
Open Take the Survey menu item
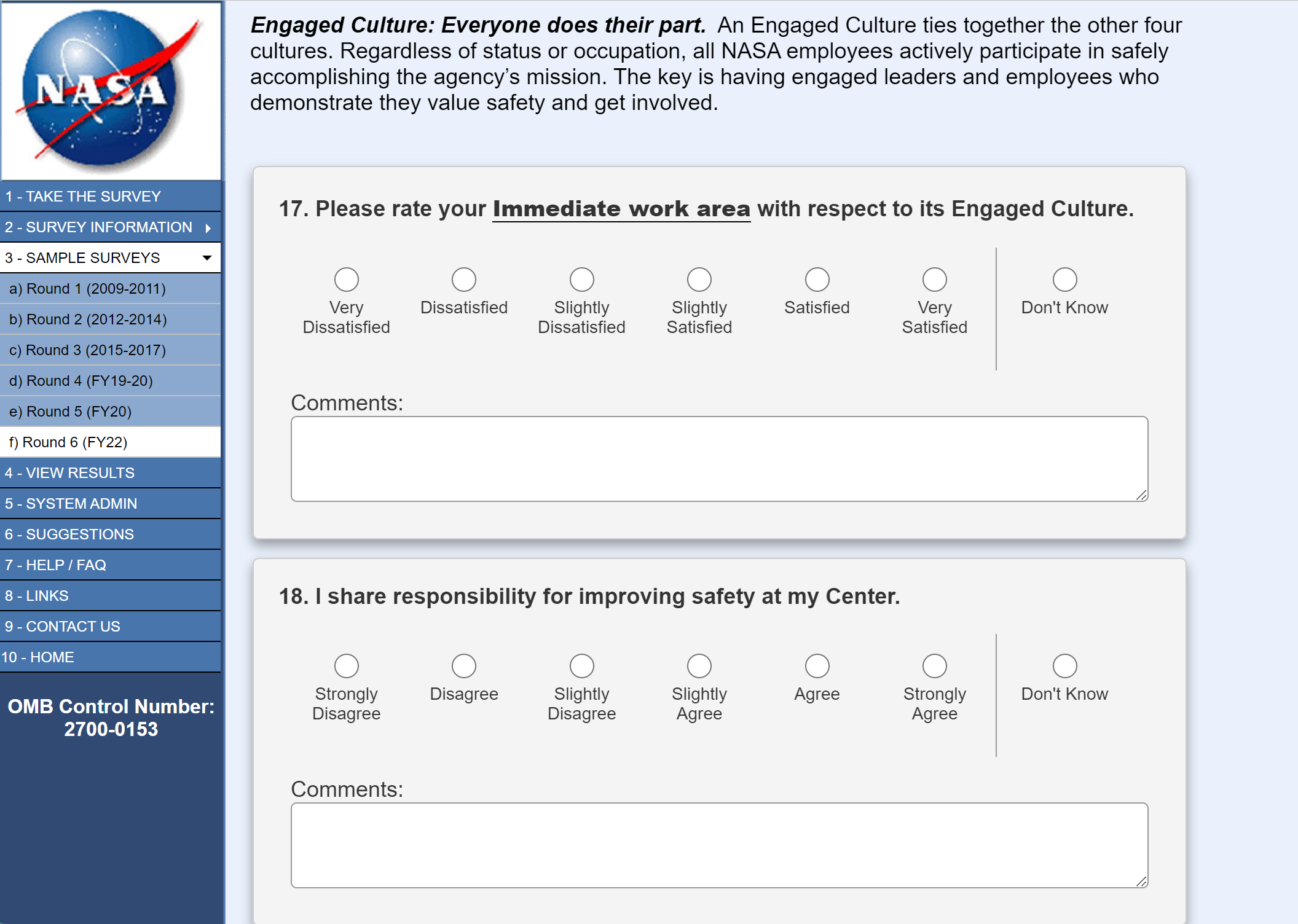[83, 197]
